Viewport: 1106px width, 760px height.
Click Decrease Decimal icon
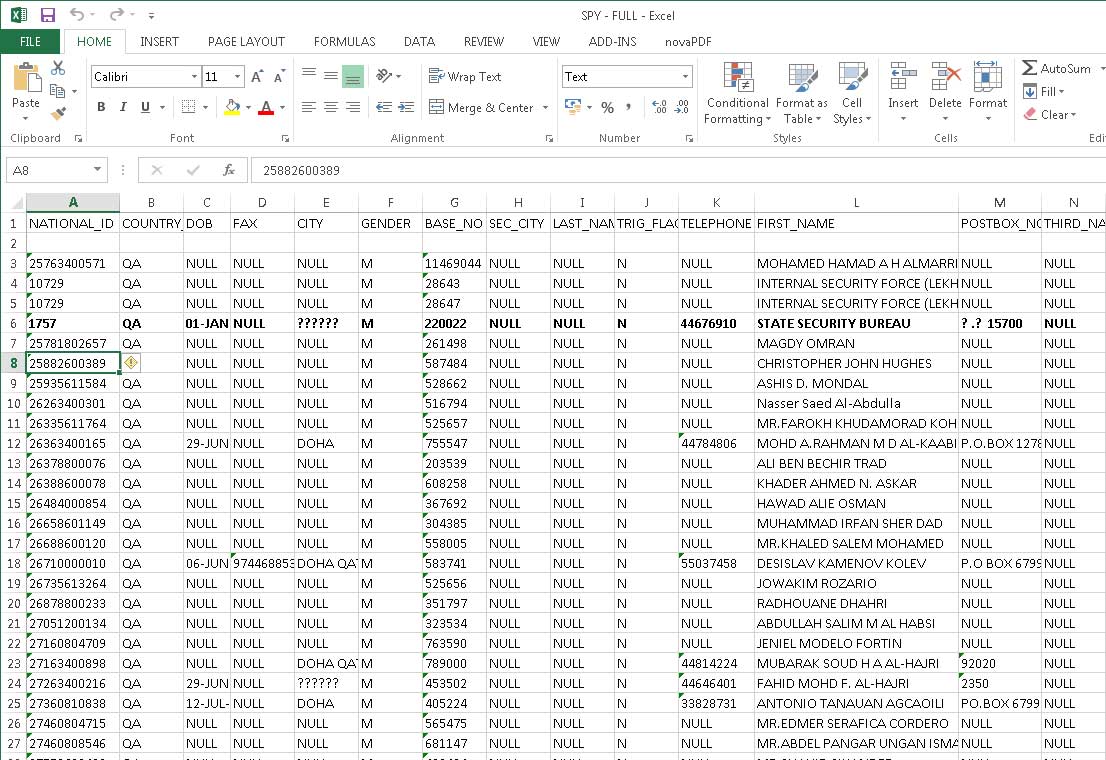pyautogui.click(x=682, y=107)
